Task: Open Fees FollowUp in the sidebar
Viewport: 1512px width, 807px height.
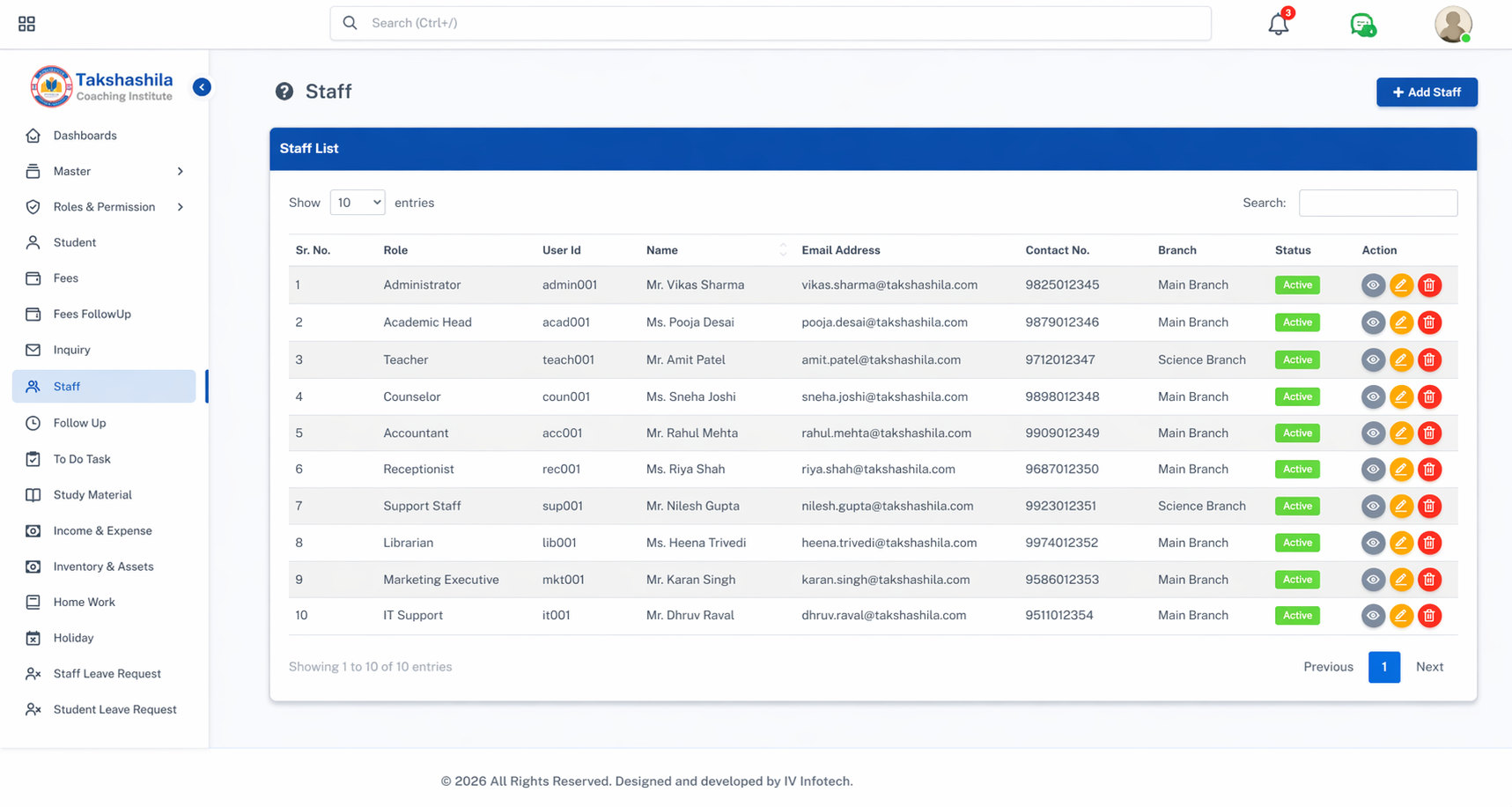Action: [x=92, y=315]
